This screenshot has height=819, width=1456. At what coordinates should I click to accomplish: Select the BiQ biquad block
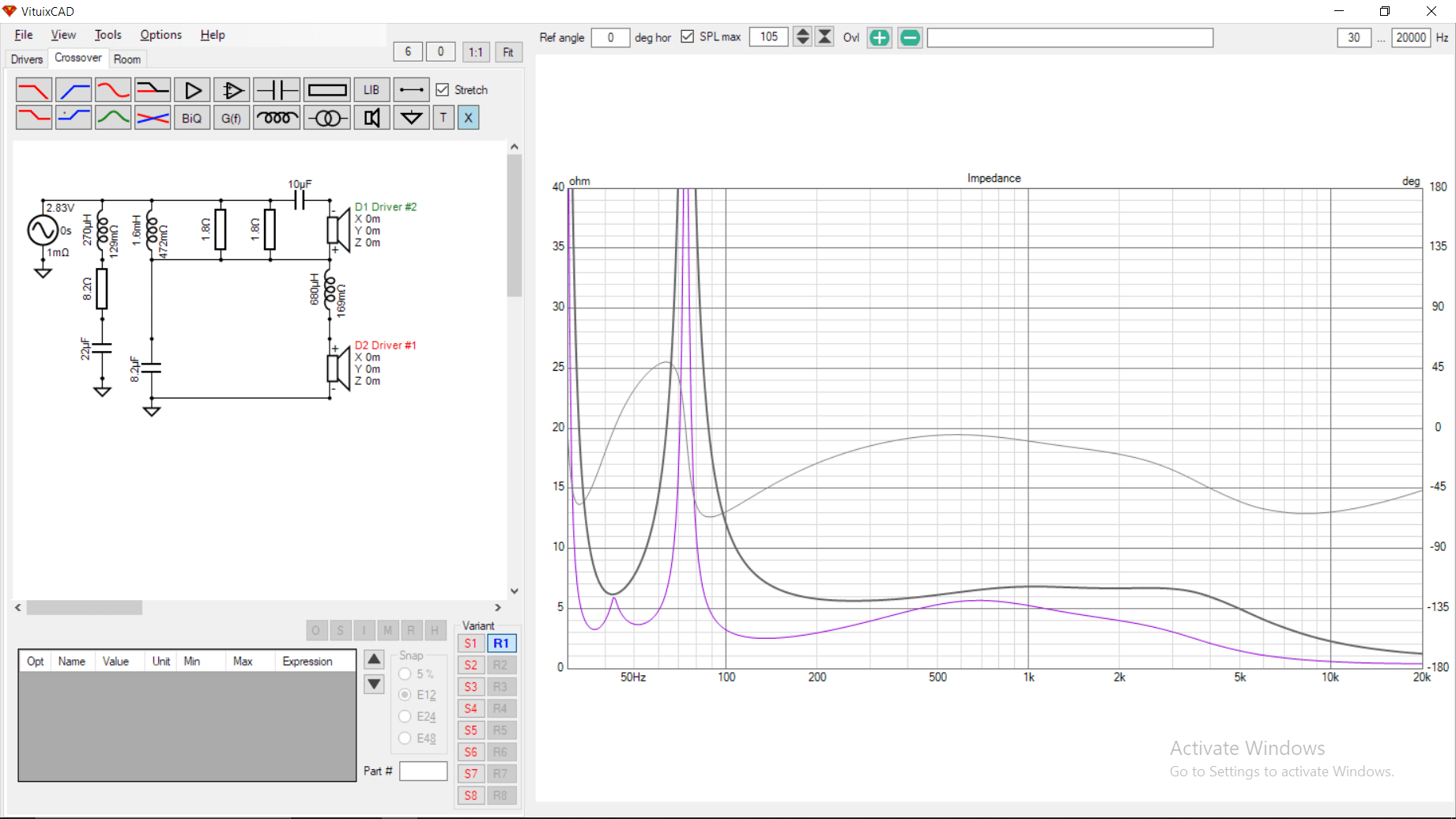pos(192,118)
